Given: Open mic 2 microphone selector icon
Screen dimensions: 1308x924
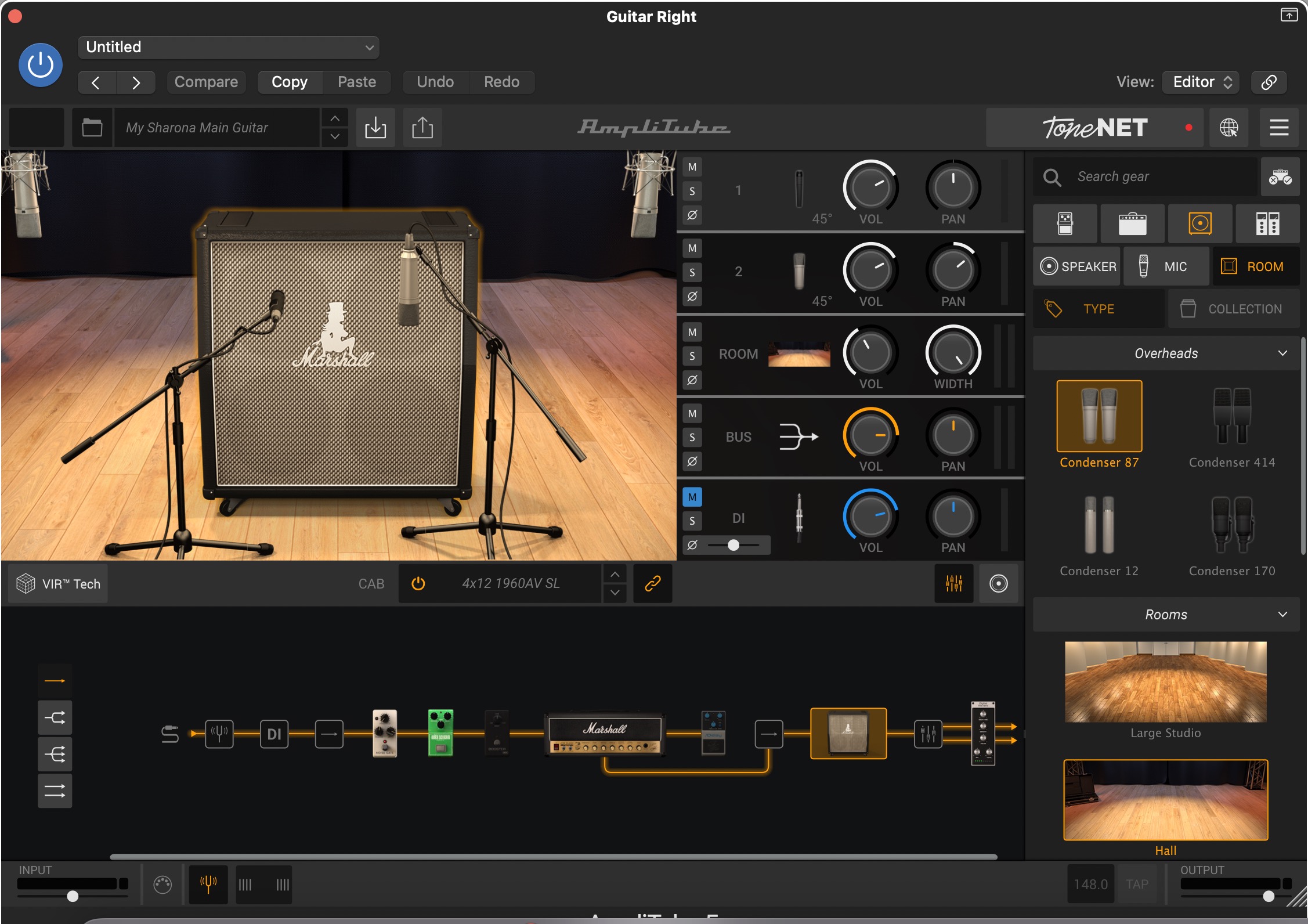Looking at the screenshot, I should click(799, 271).
